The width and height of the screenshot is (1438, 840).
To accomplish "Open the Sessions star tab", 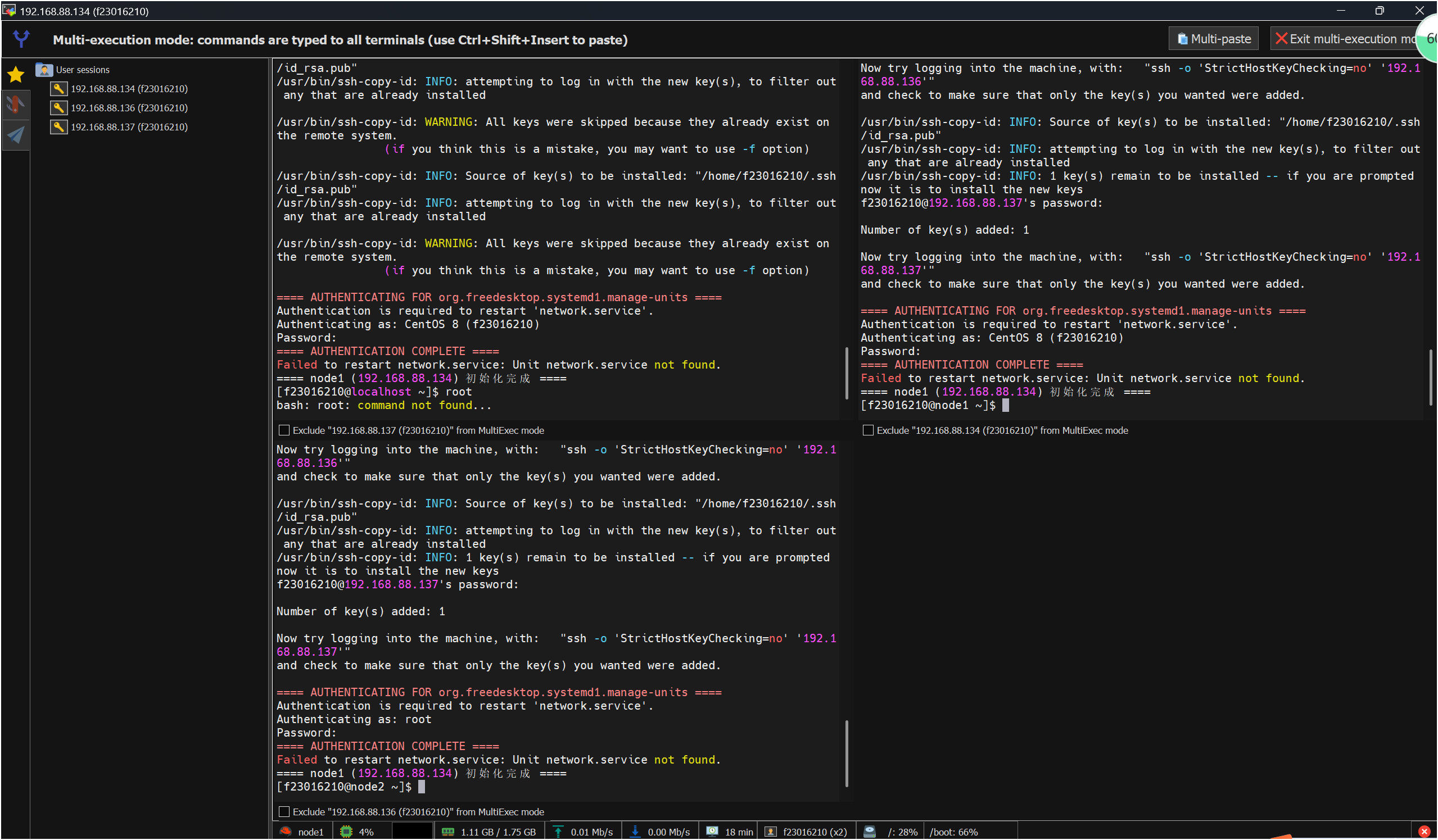I will click(15, 74).
